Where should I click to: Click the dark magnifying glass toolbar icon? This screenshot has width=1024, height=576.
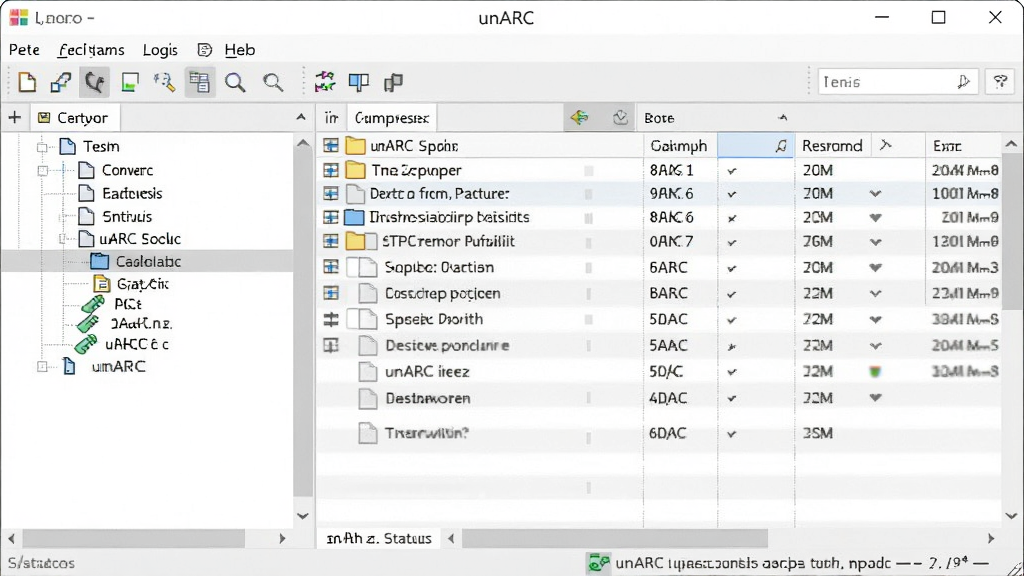pos(235,82)
